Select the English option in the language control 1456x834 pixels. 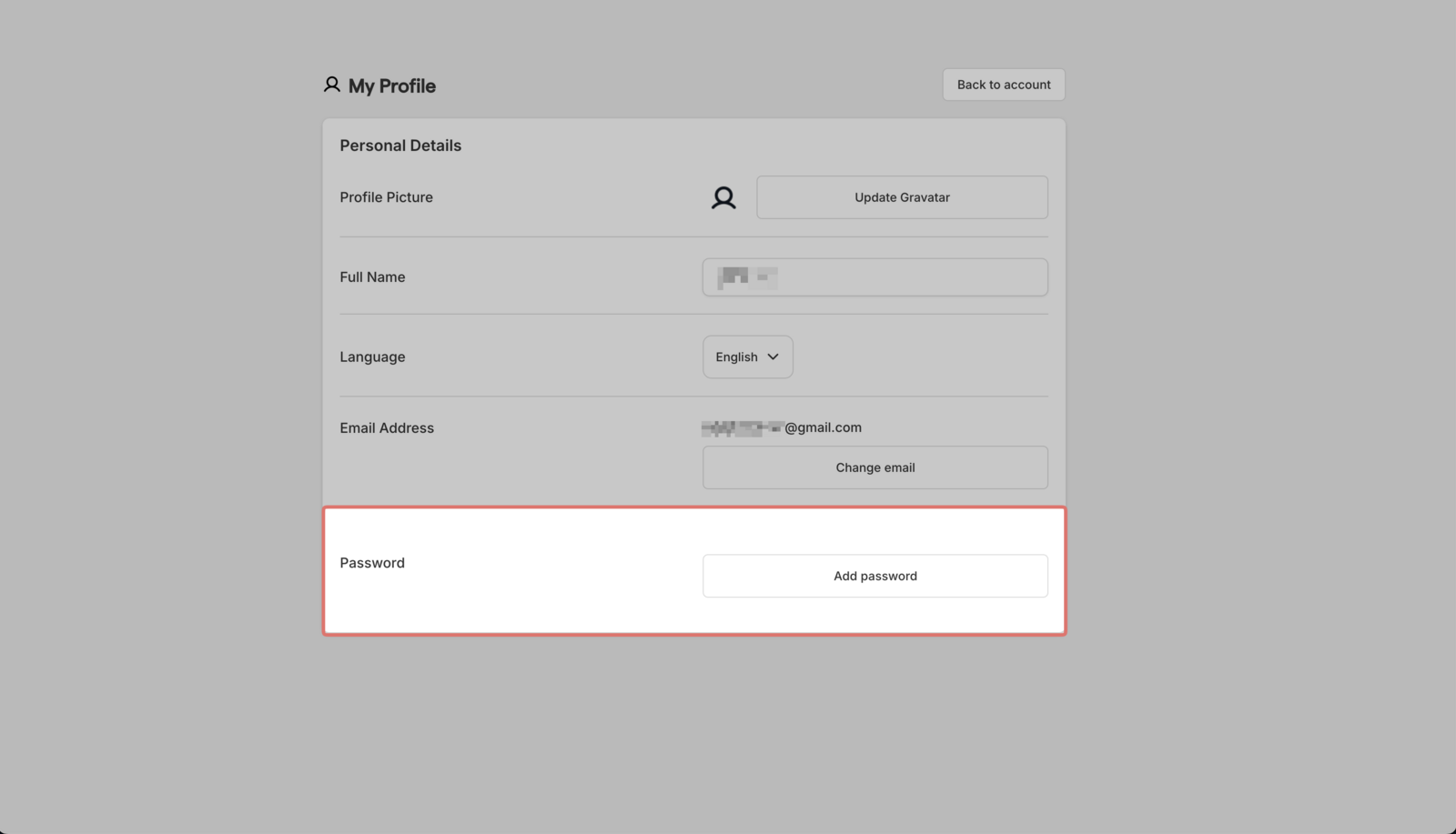[735, 357]
